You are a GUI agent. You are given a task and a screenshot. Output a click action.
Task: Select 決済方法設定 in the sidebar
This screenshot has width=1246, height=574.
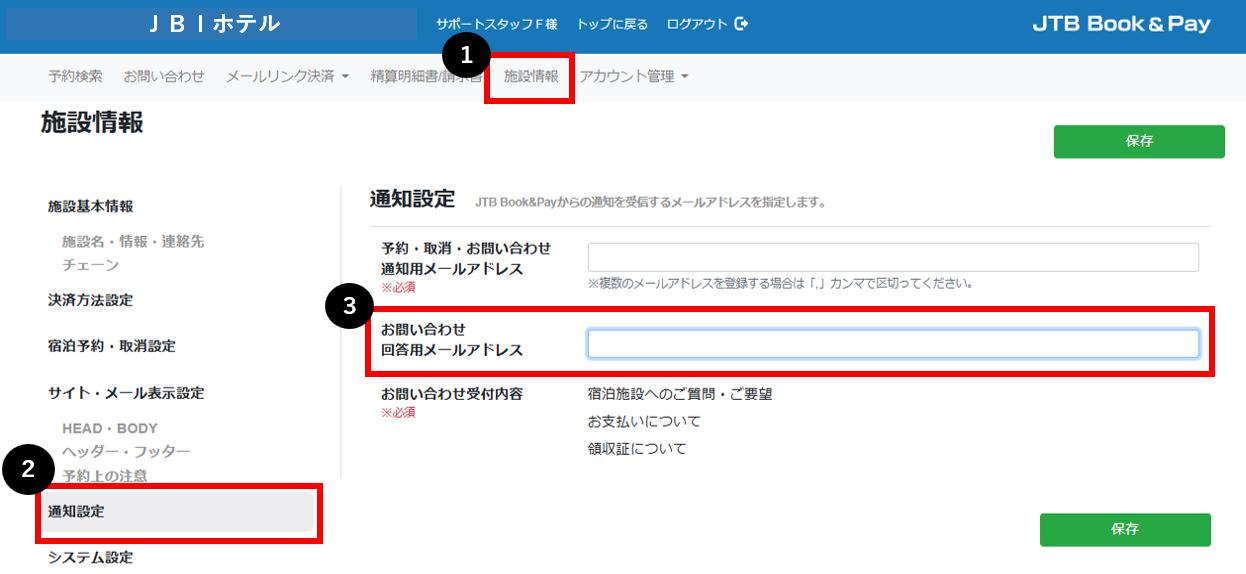(x=90, y=300)
